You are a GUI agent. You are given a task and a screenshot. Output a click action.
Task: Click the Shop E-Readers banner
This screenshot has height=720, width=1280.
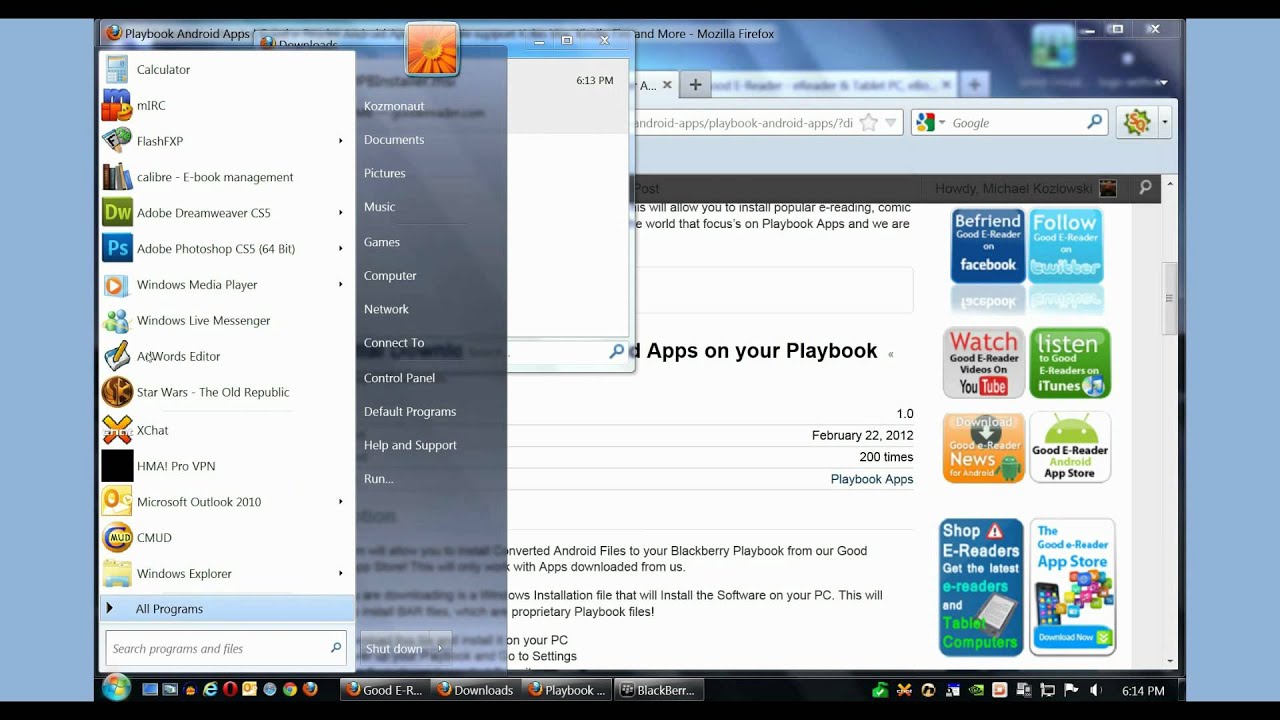(981, 587)
